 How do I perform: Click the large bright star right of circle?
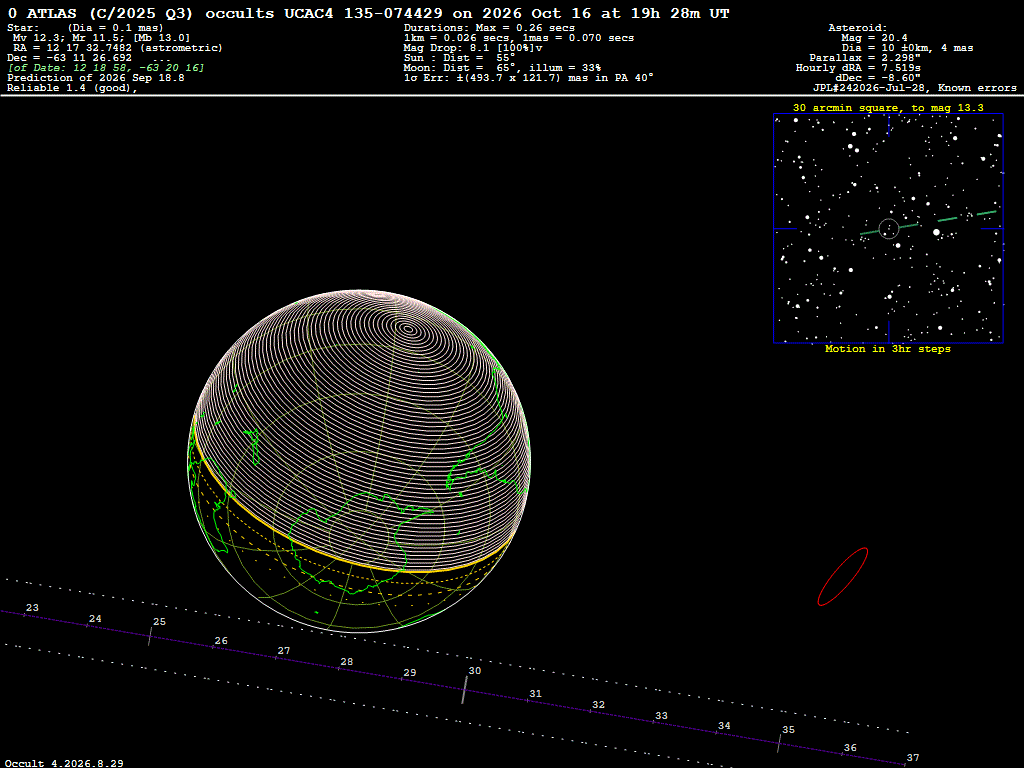936,232
